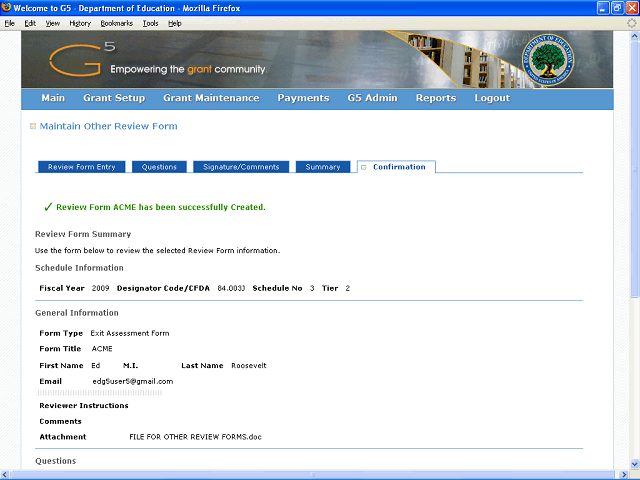This screenshot has height=480, width=640.
Task: Click the Review Form Summary heading
Action: pyautogui.click(x=83, y=234)
